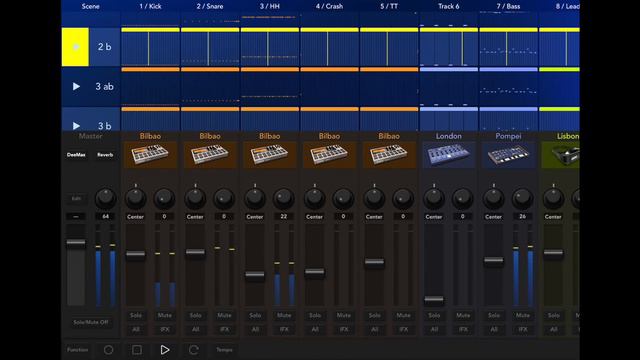Select the 7 / Bass track header
The image size is (640, 360).
pos(508,6)
